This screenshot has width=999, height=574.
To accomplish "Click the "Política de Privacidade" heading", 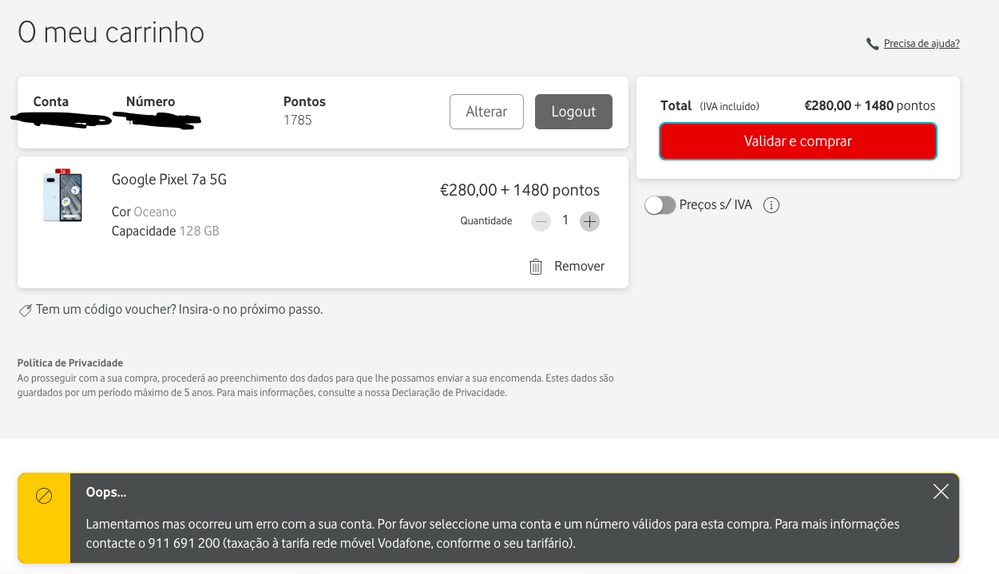I will (70, 363).
